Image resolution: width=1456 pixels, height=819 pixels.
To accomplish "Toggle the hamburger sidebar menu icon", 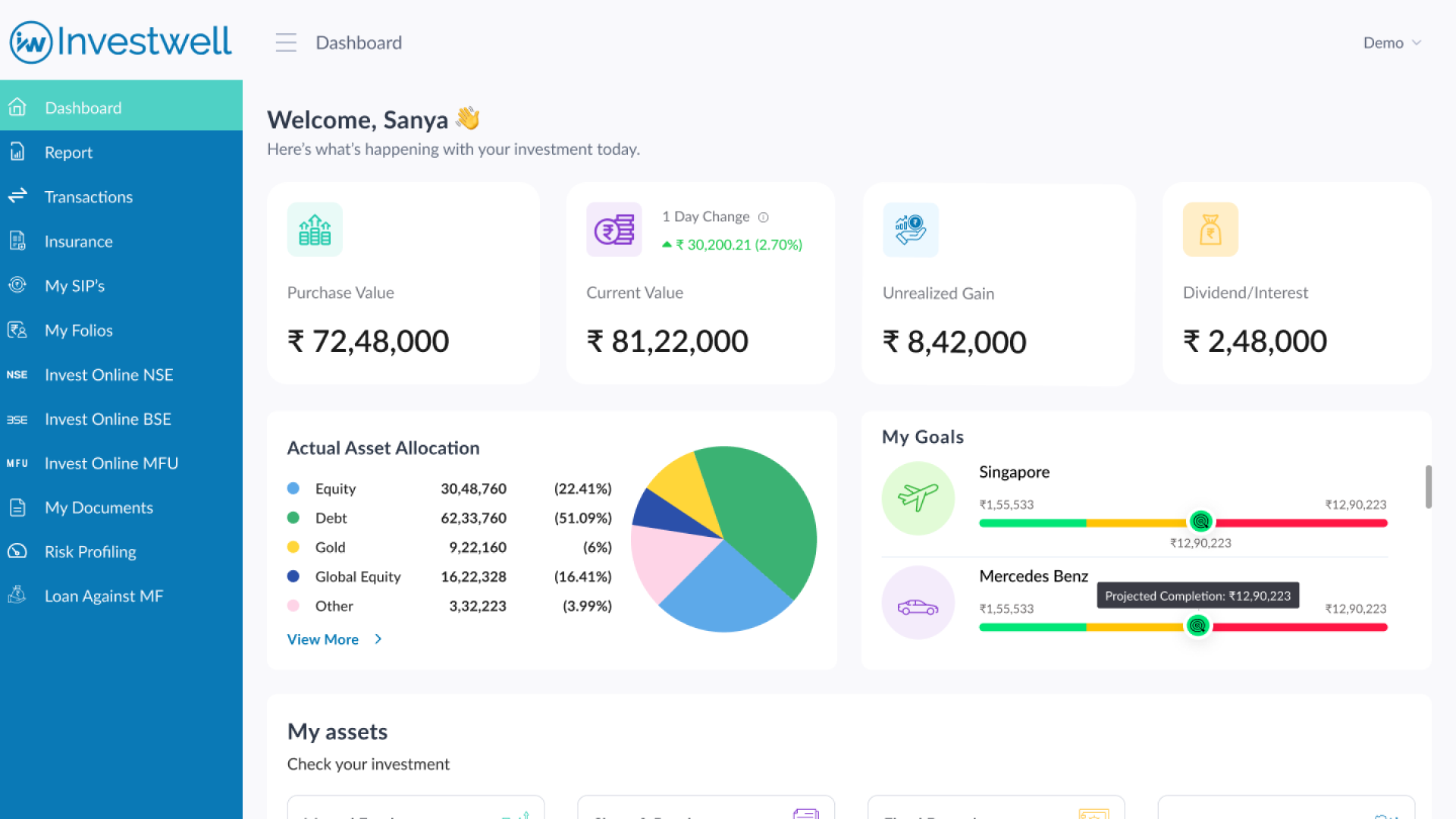I will 286,42.
